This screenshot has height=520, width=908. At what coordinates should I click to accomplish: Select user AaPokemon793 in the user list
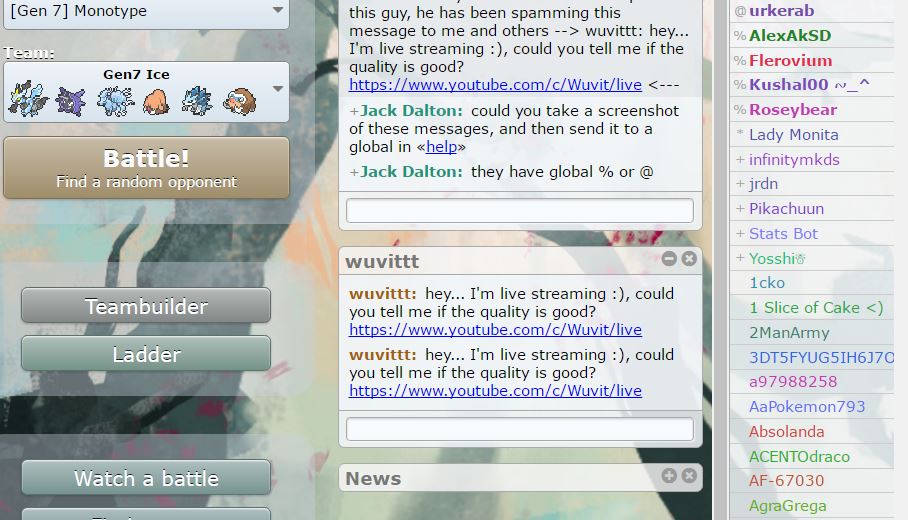tap(812, 407)
